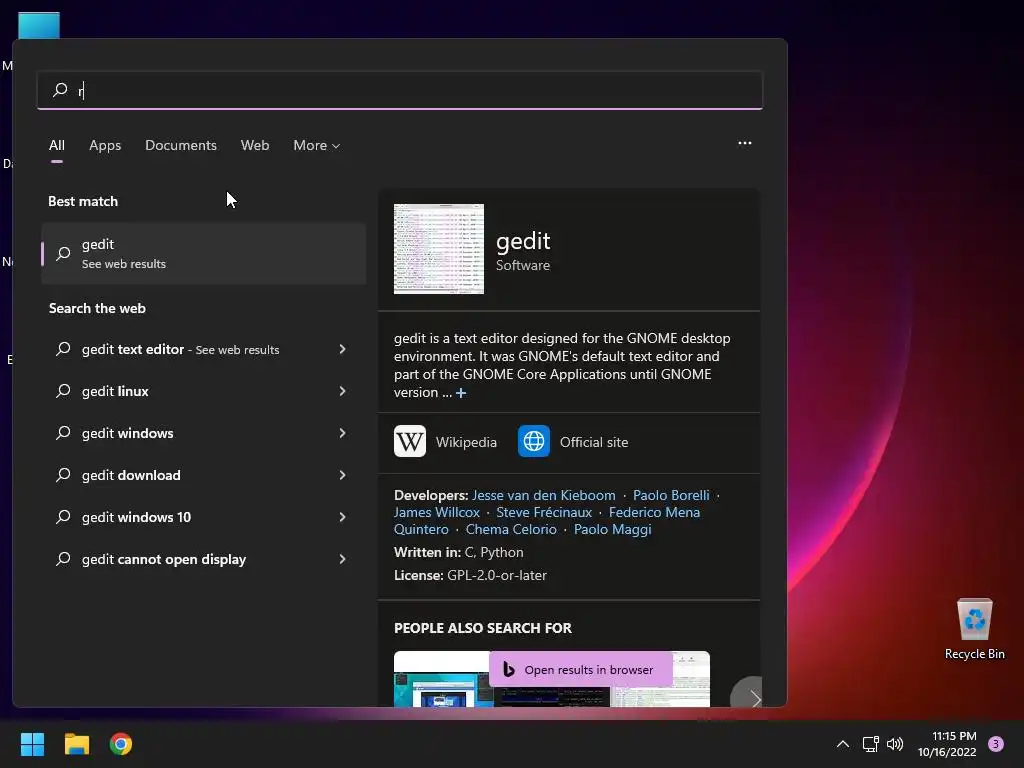Select 'gedit windows 10' suggestion
This screenshot has width=1024, height=768.
click(136, 517)
